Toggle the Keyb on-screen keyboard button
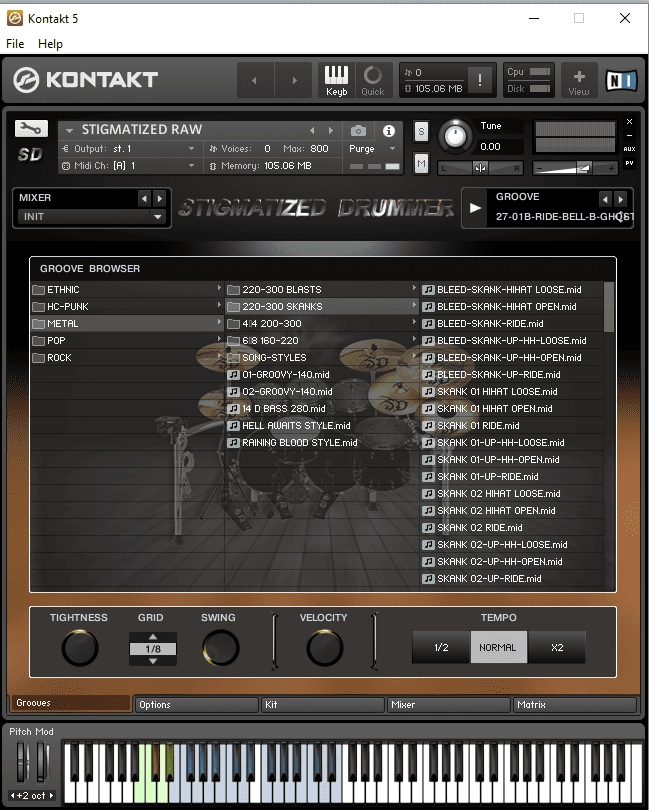Image resolution: width=649 pixels, height=810 pixels. pyautogui.click(x=336, y=80)
